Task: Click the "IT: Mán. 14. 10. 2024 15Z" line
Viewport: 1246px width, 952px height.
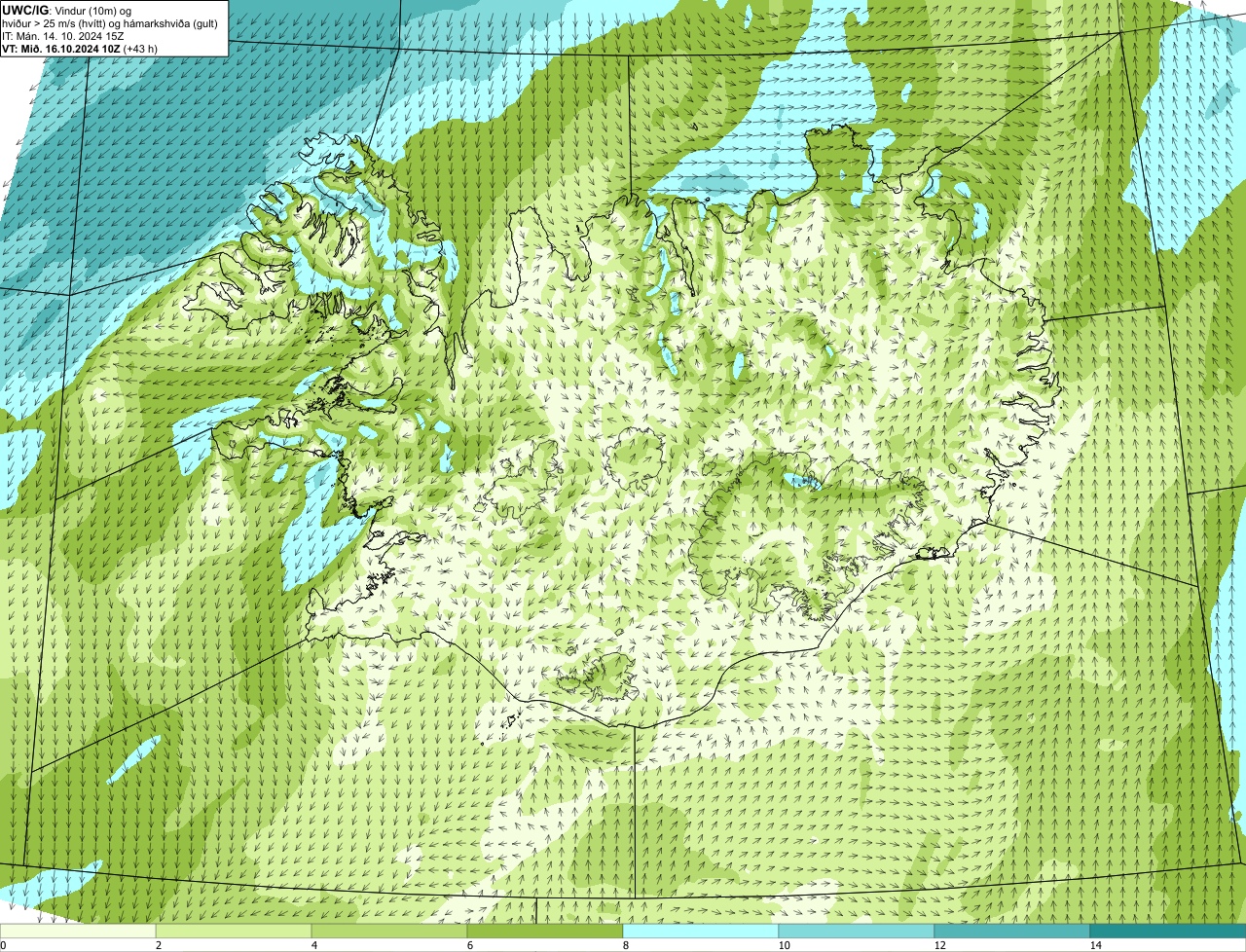Action: [x=62, y=35]
